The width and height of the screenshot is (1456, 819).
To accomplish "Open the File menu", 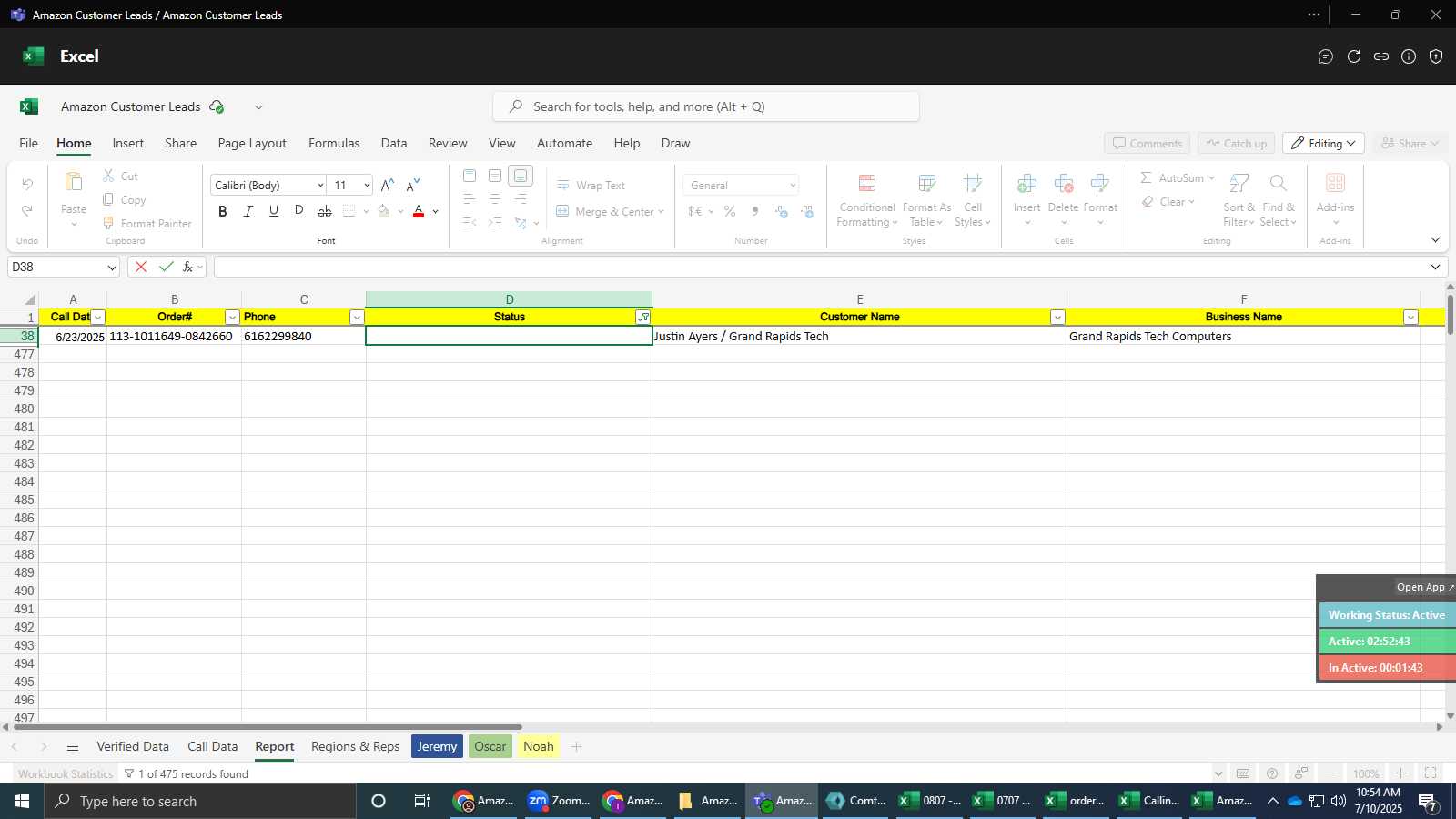I will click(28, 143).
